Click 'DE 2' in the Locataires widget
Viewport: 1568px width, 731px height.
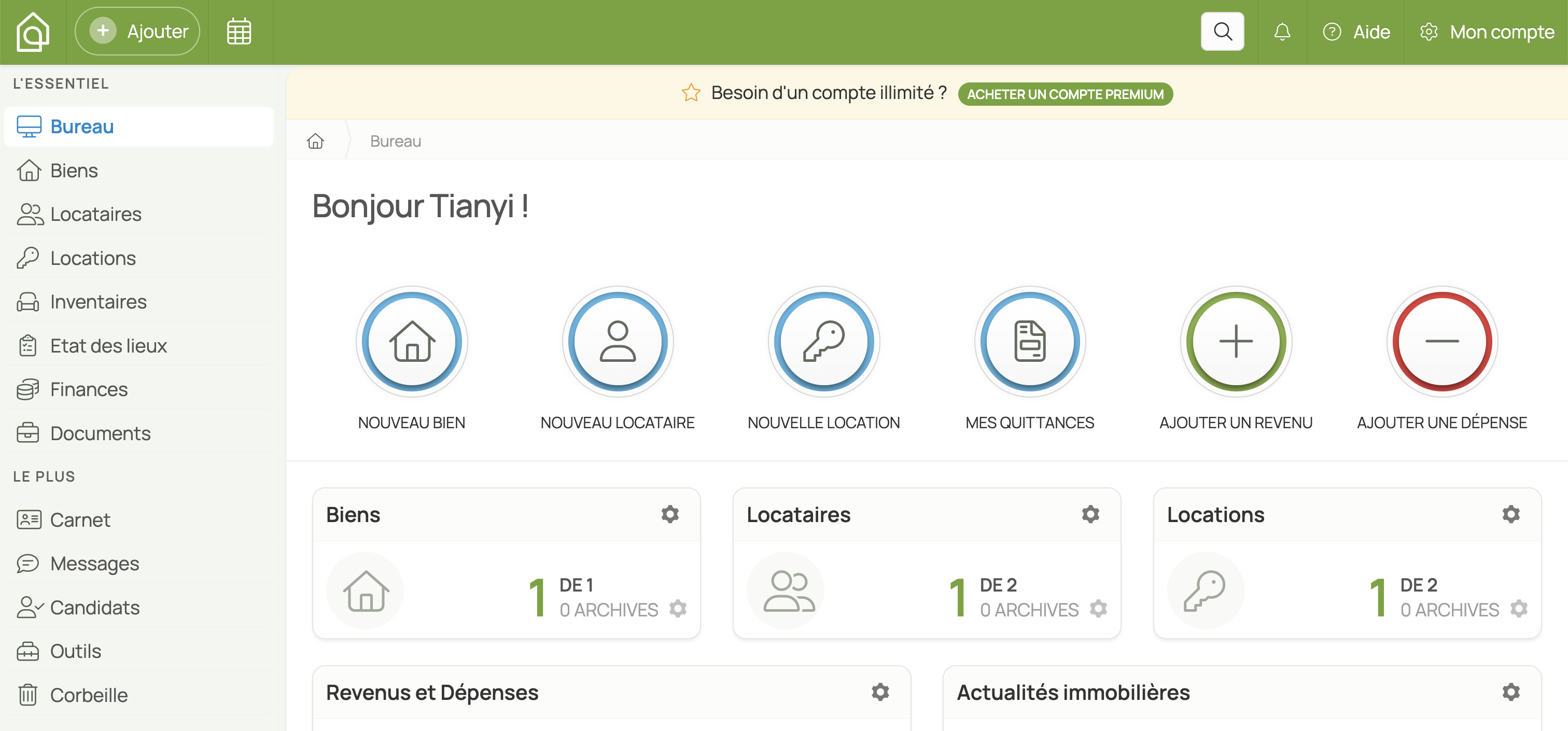pos(998,585)
